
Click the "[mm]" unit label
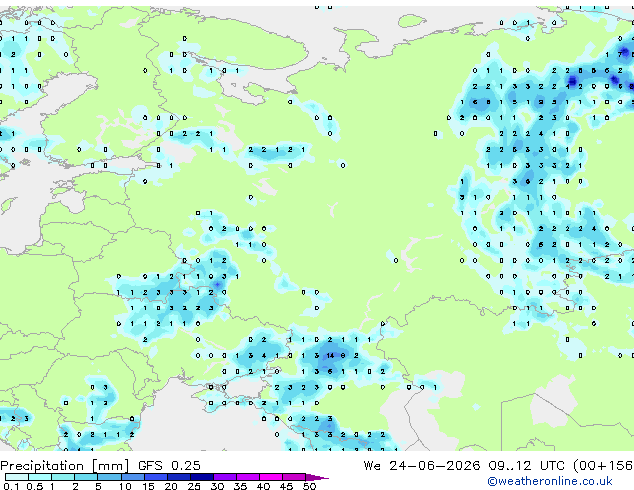[x=111, y=466]
